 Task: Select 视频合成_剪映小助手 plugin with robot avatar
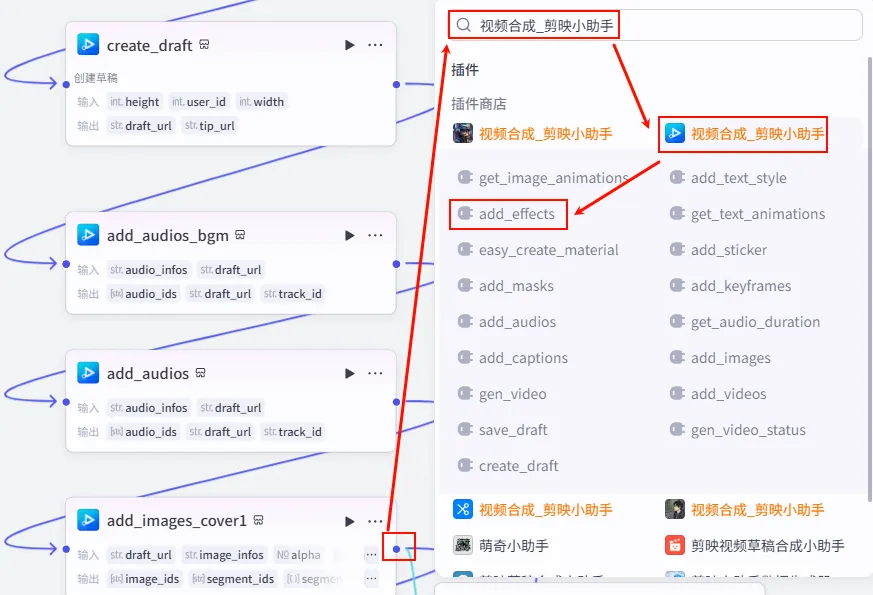tap(532, 134)
